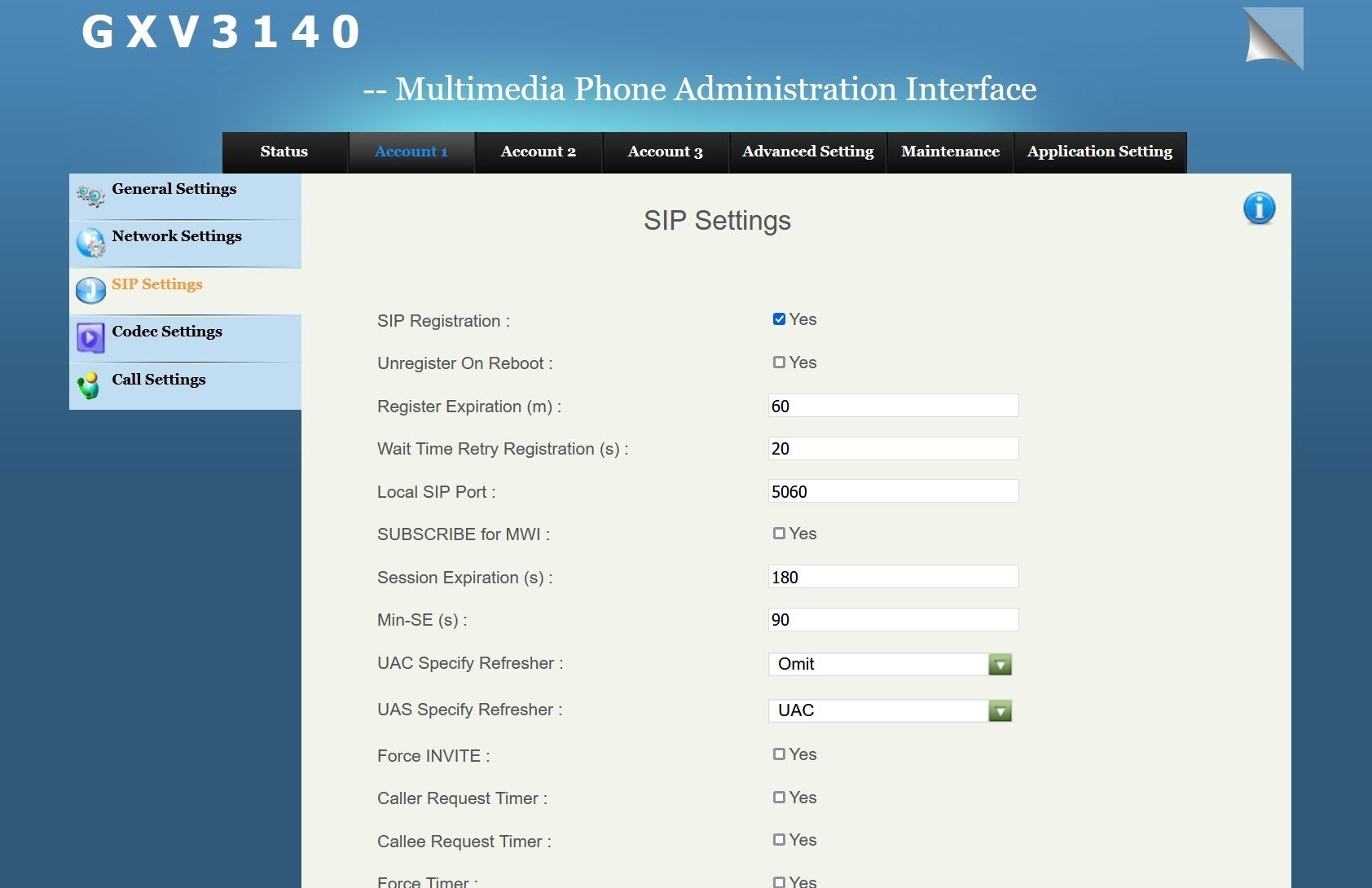This screenshot has height=888, width=1372.
Task: Open the Account 3 tab
Action: coord(666,152)
